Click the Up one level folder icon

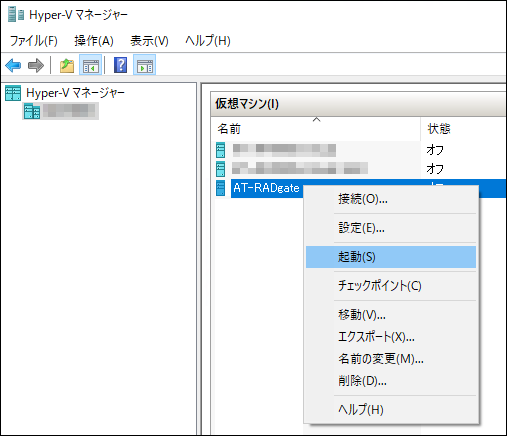click(67, 65)
